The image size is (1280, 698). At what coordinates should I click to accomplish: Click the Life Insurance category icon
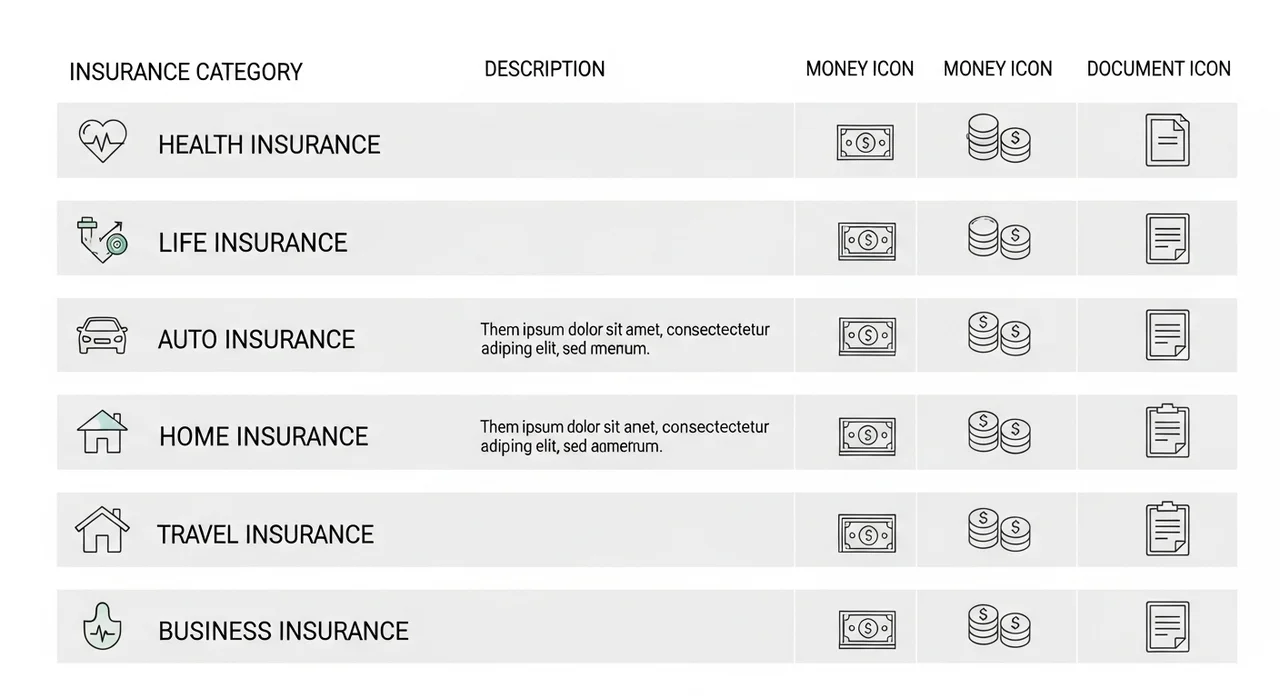[x=102, y=239]
